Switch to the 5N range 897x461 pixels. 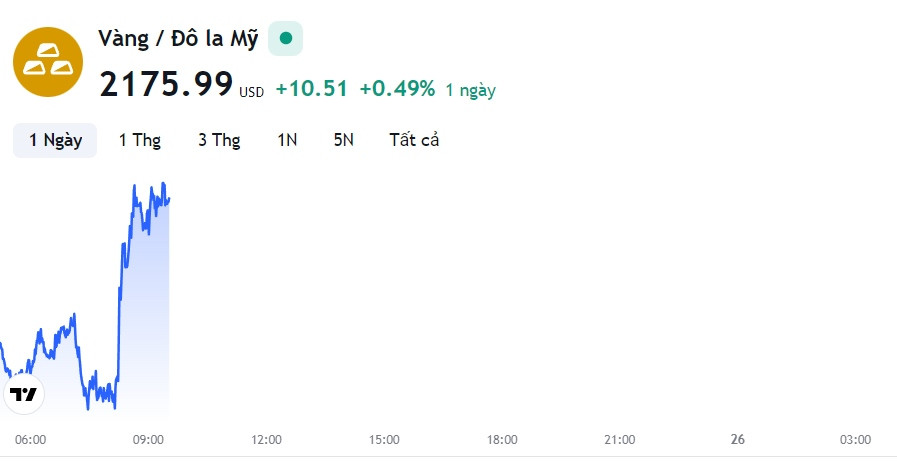click(344, 140)
